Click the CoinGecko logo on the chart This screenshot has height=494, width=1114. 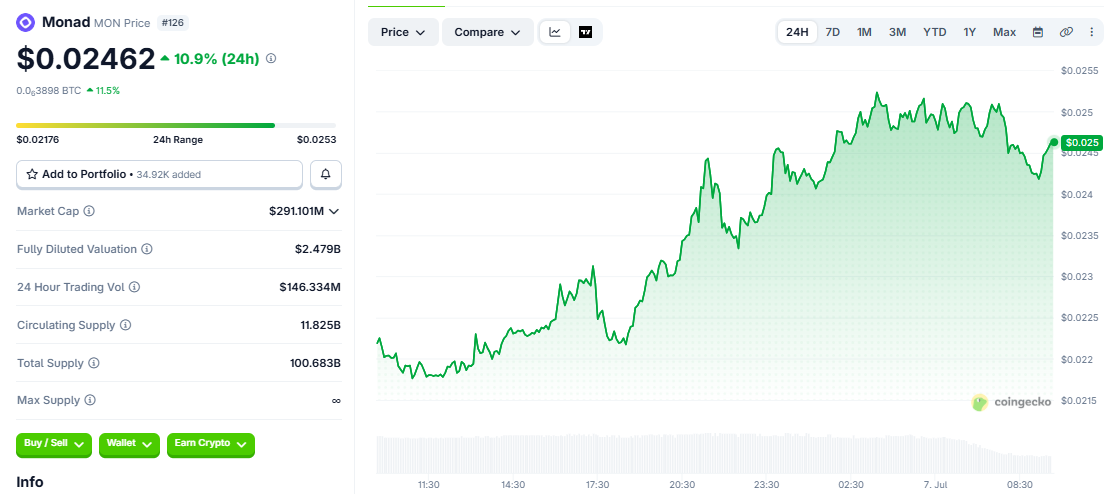[1012, 402]
